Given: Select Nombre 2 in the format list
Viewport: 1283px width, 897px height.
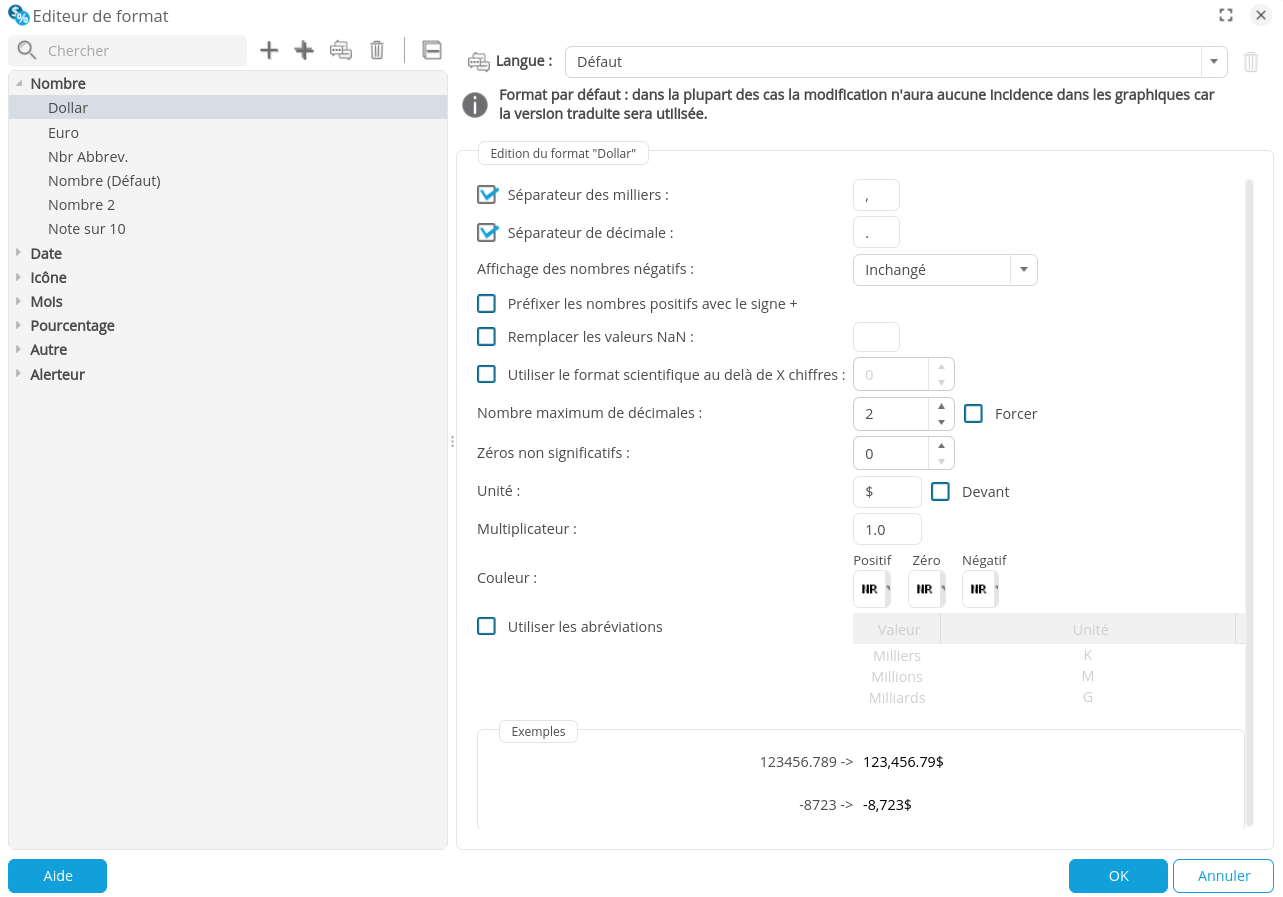Looking at the screenshot, I should click(81, 204).
